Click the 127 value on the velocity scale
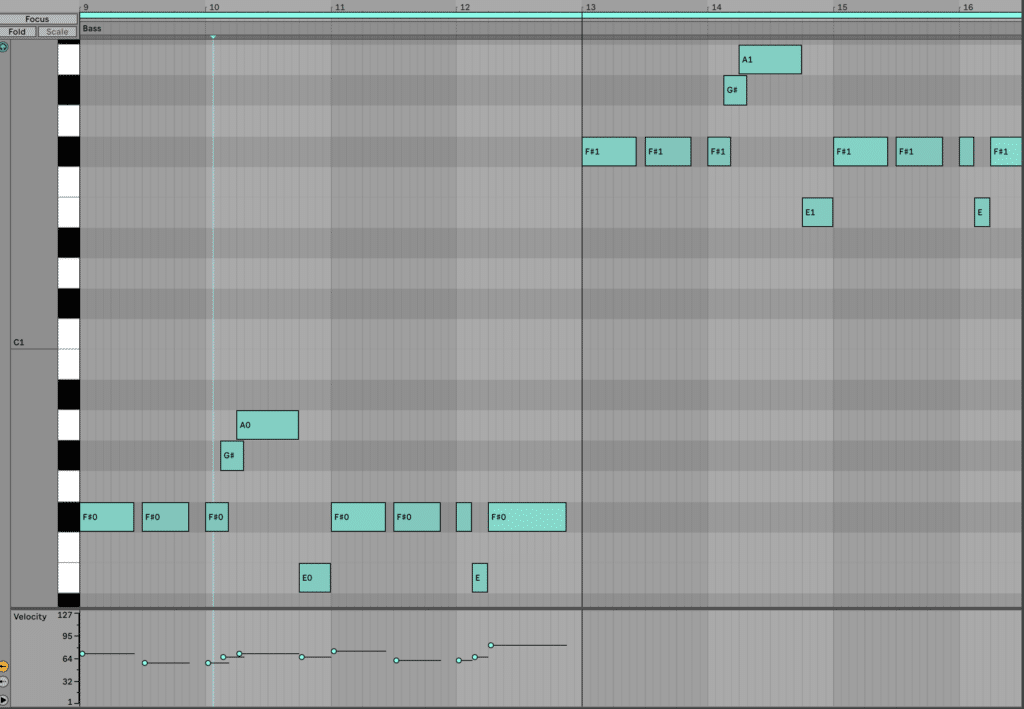 (65, 615)
